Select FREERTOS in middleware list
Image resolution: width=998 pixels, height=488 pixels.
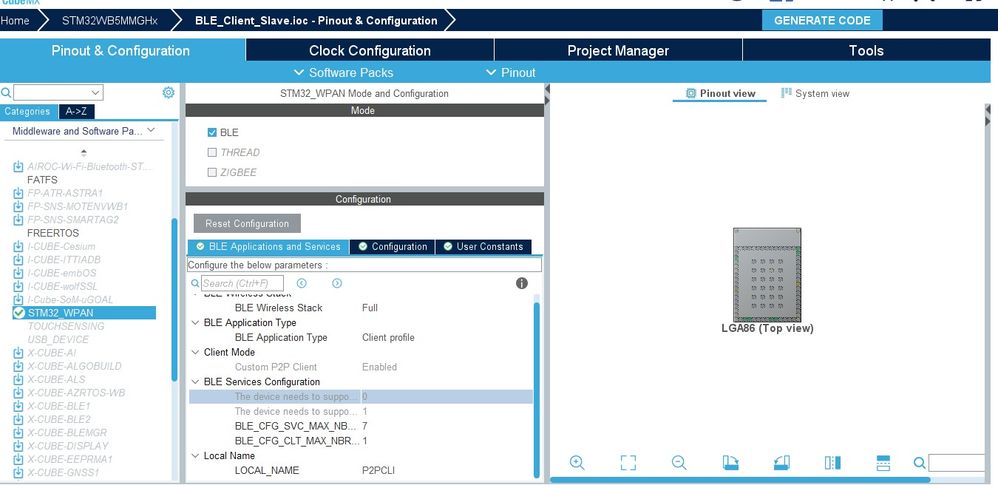[x=53, y=233]
